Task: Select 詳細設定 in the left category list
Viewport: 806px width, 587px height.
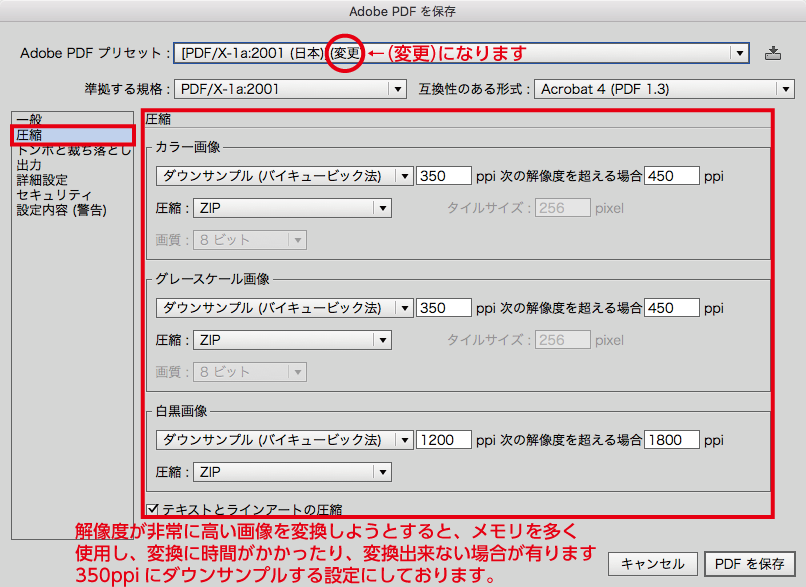Action: tap(42, 180)
